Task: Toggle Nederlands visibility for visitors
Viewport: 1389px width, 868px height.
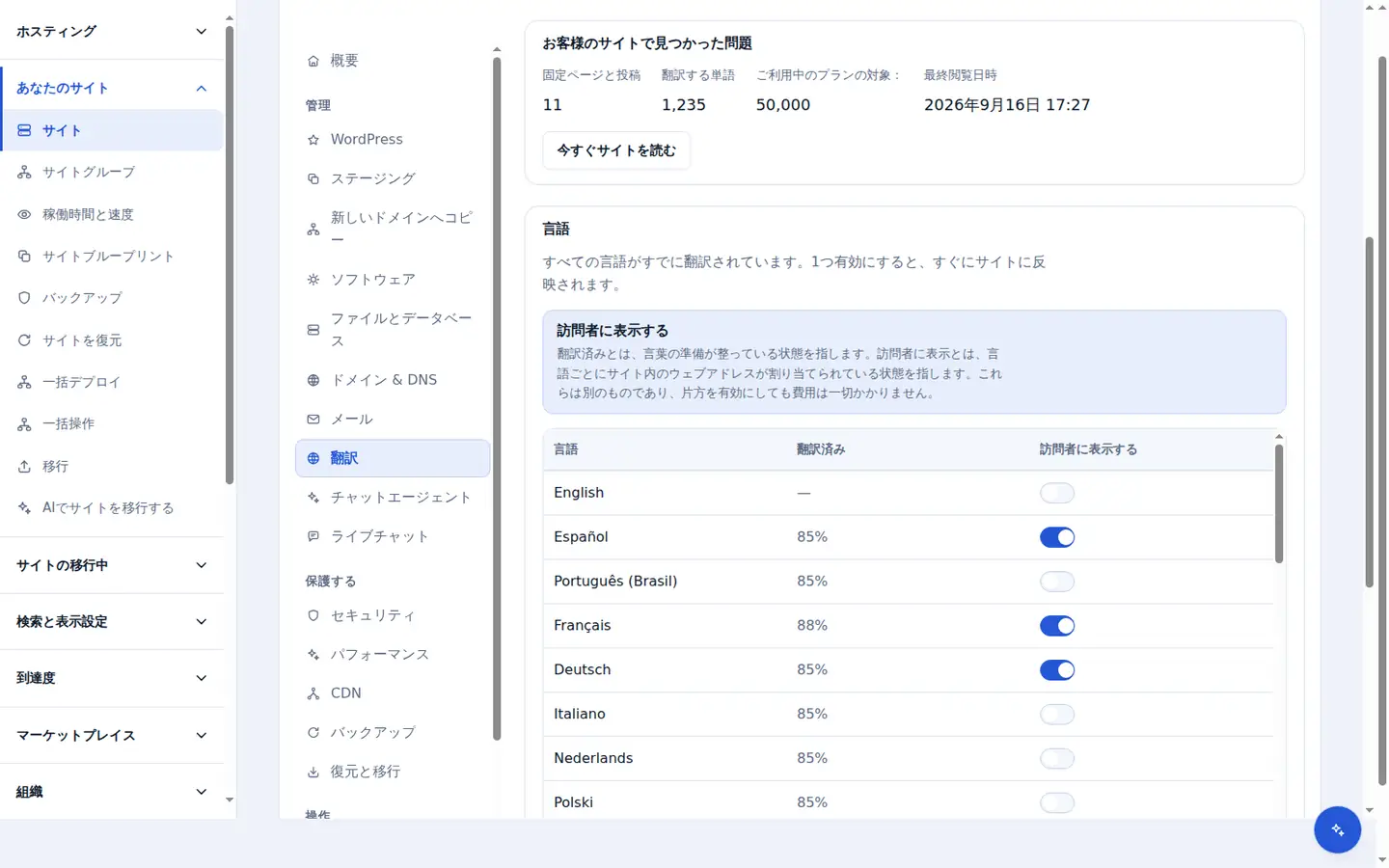Action: click(x=1057, y=759)
